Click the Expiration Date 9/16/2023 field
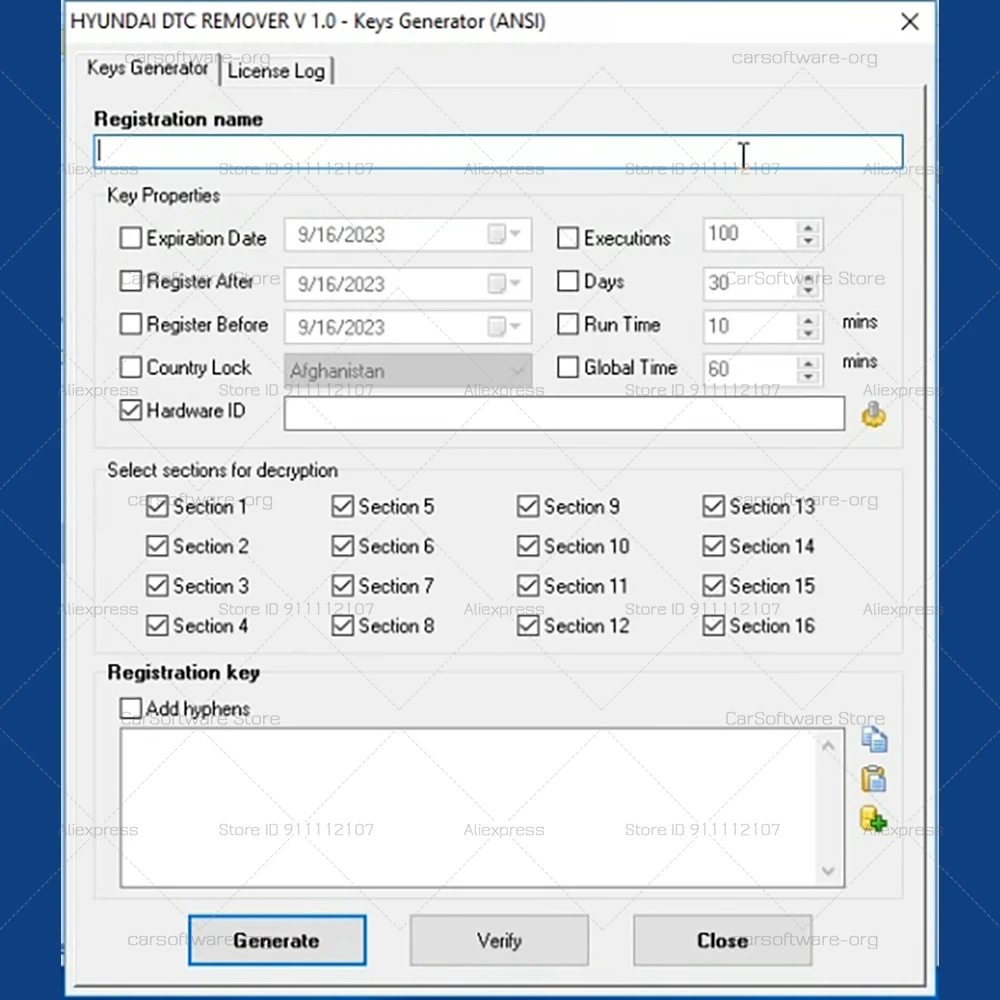1000x1000 pixels. [x=408, y=234]
